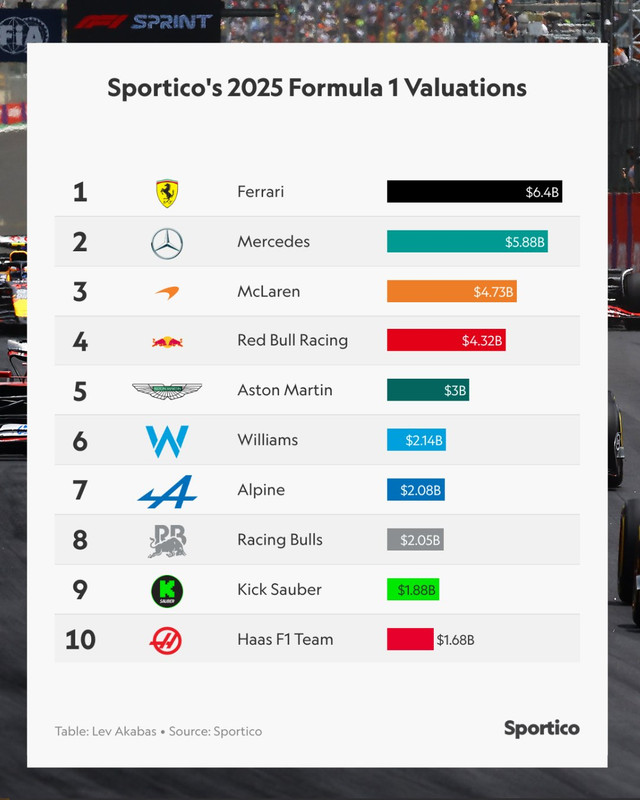Click the Ferrari prancing horse logo
Image resolution: width=640 pixels, height=800 pixels.
click(x=167, y=193)
